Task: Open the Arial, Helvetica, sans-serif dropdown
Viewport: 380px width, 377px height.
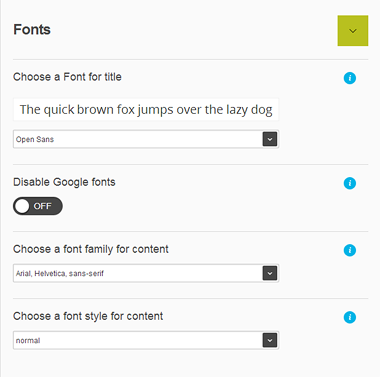Action: 146,273
